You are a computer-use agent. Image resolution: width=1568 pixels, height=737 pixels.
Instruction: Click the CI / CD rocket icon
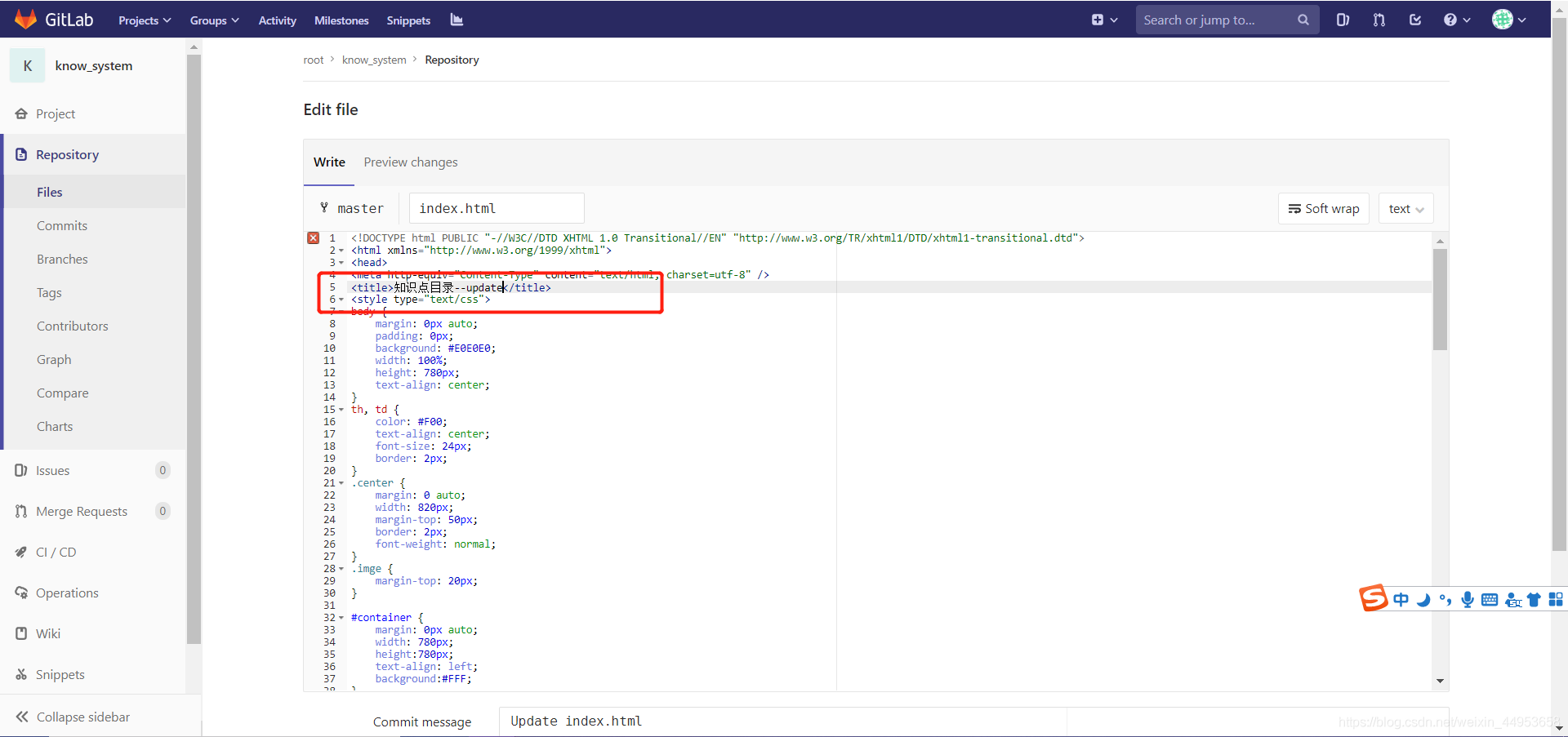coord(21,552)
